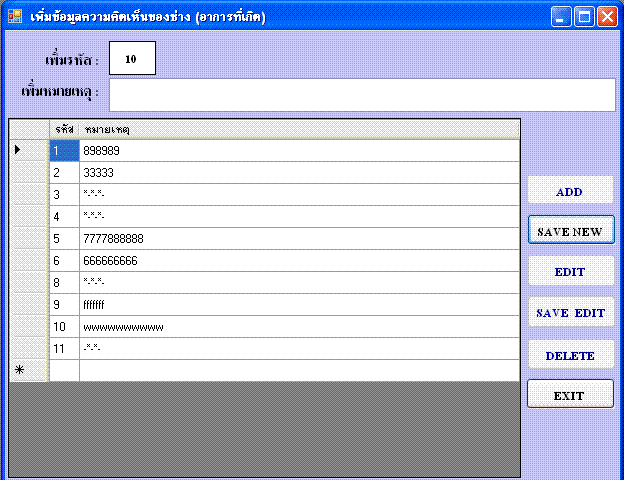Viewport: 624px width, 480px height.
Task: Select the code cell with value 8
Action: tap(64, 283)
